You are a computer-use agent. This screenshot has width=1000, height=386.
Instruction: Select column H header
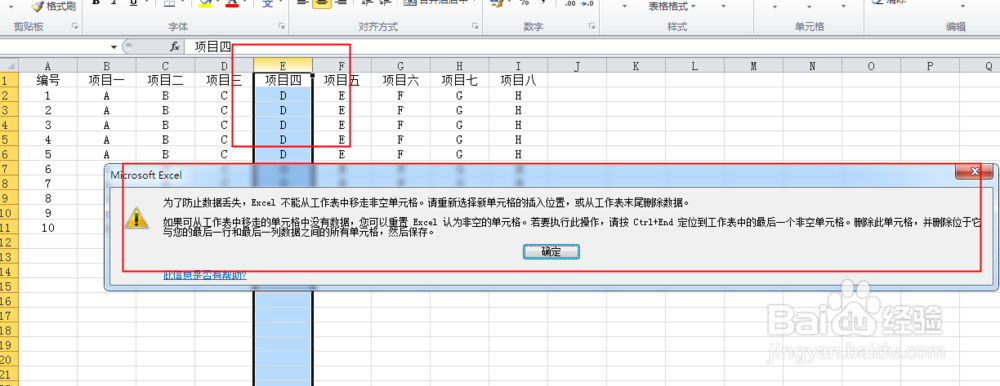[459, 66]
